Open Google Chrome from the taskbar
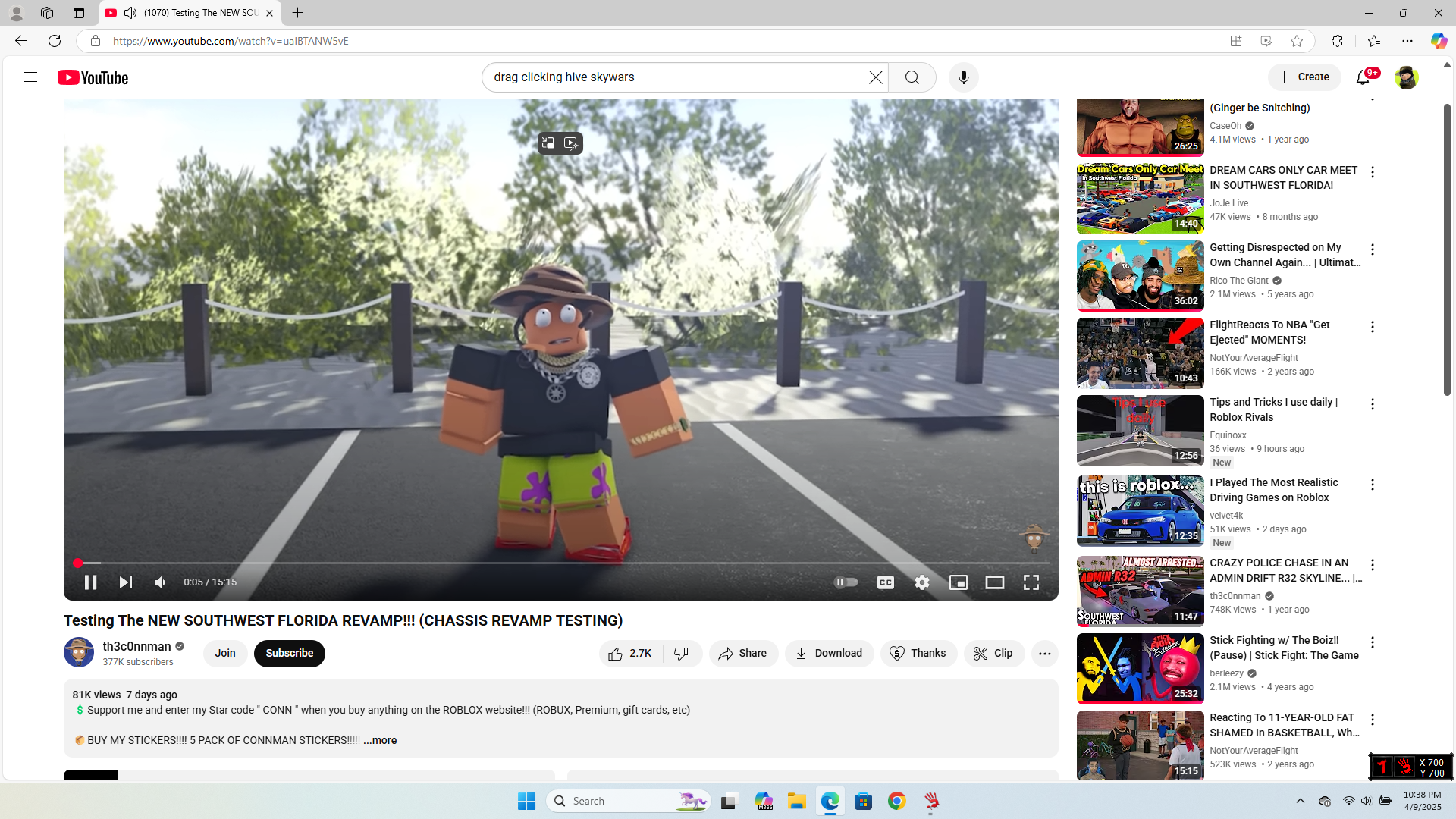 897,801
